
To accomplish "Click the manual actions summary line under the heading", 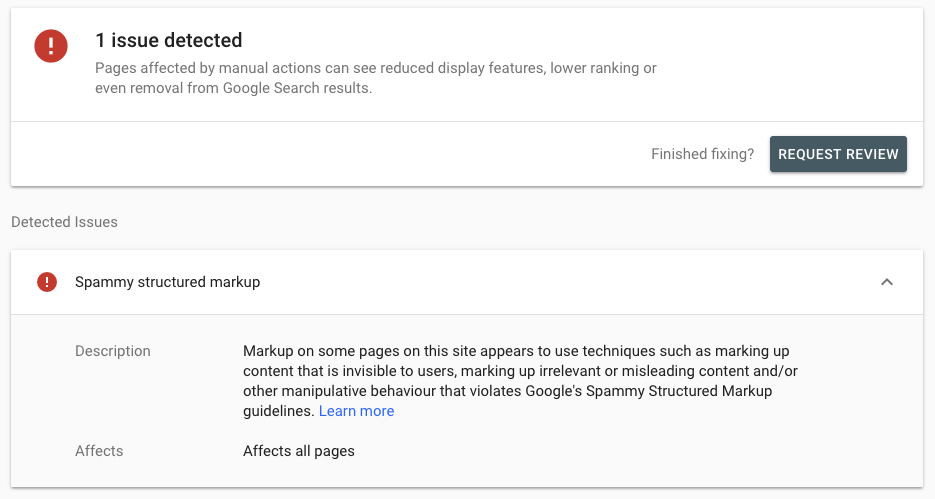I will 376,68.
